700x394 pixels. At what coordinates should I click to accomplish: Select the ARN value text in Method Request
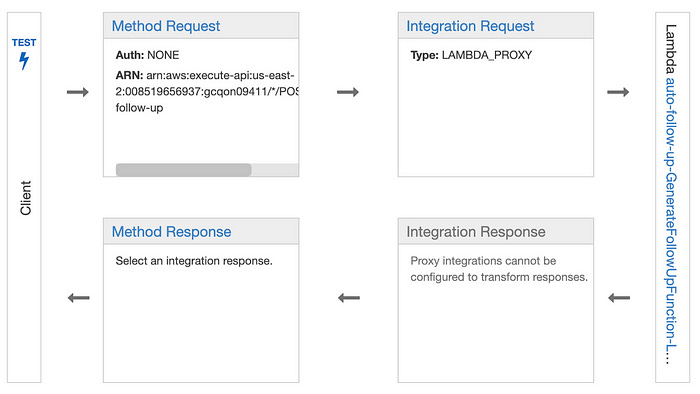coord(208,91)
